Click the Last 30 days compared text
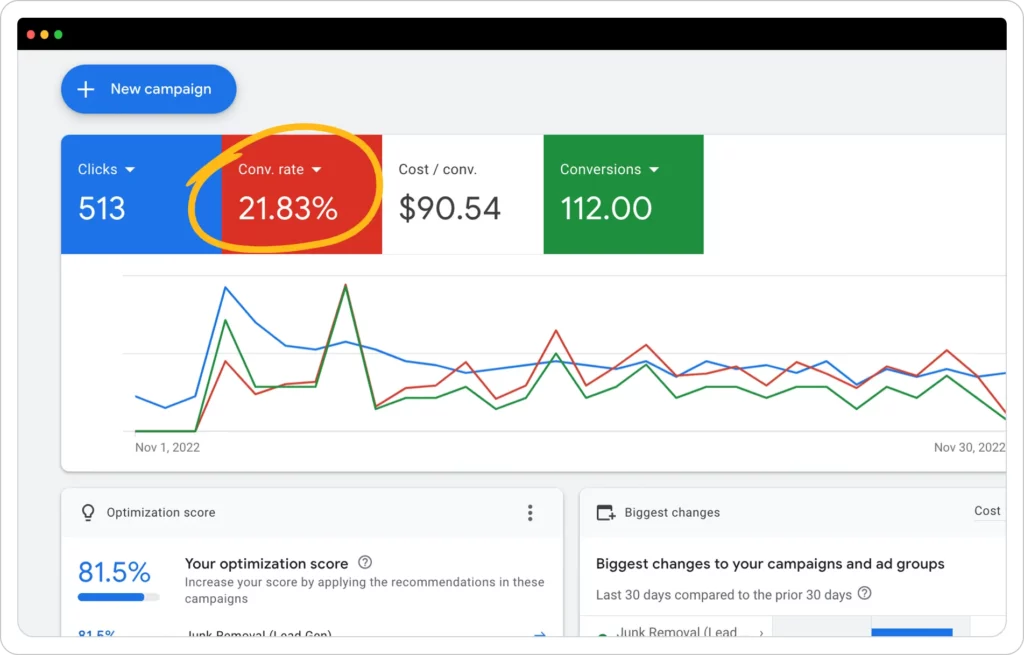The width and height of the screenshot is (1024, 655). tap(724, 595)
